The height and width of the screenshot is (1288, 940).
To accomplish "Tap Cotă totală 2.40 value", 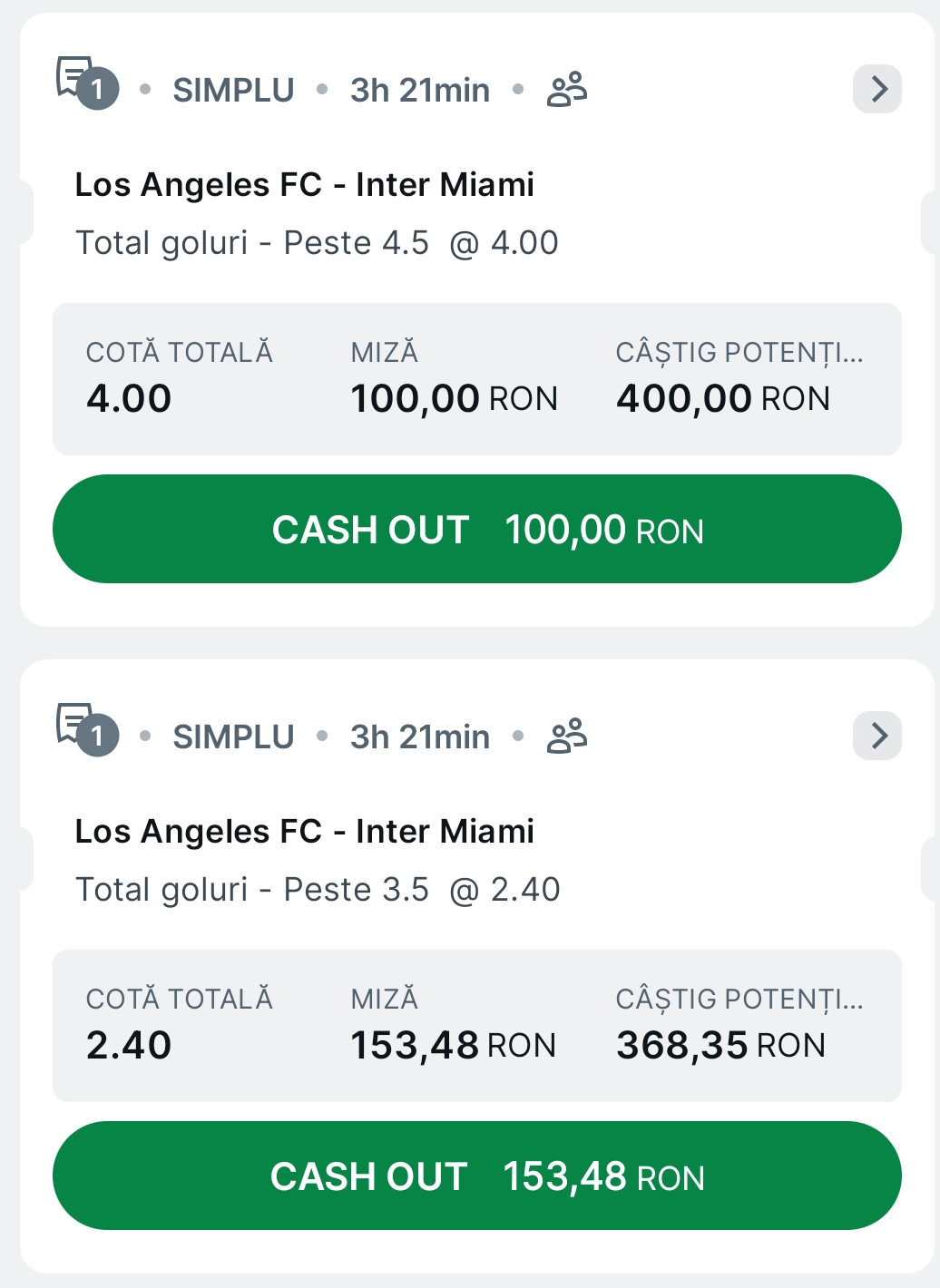I will coord(129,1046).
